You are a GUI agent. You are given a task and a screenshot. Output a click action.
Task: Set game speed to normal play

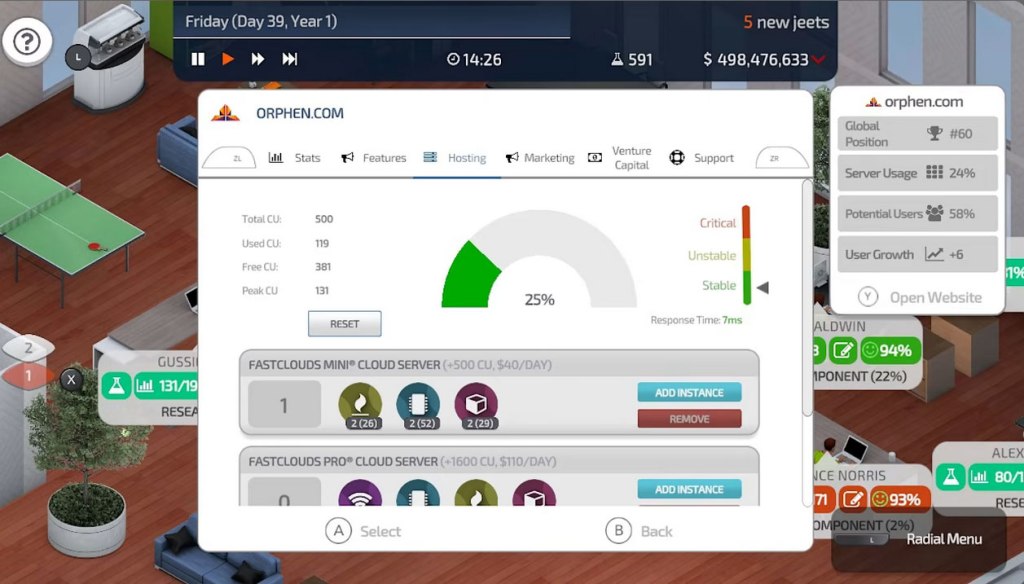228,60
